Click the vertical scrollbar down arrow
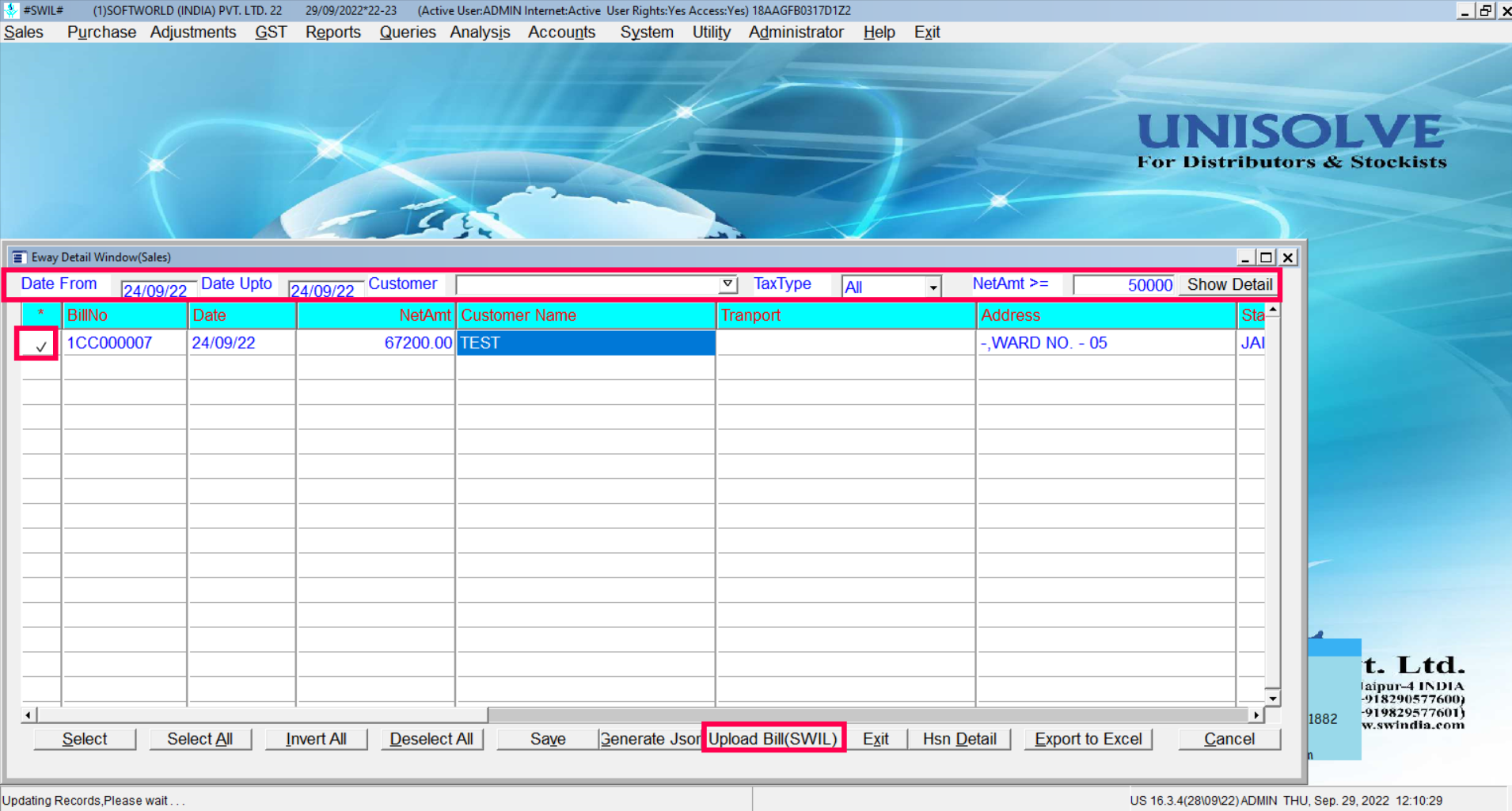Image resolution: width=1512 pixels, height=811 pixels. tap(1273, 698)
